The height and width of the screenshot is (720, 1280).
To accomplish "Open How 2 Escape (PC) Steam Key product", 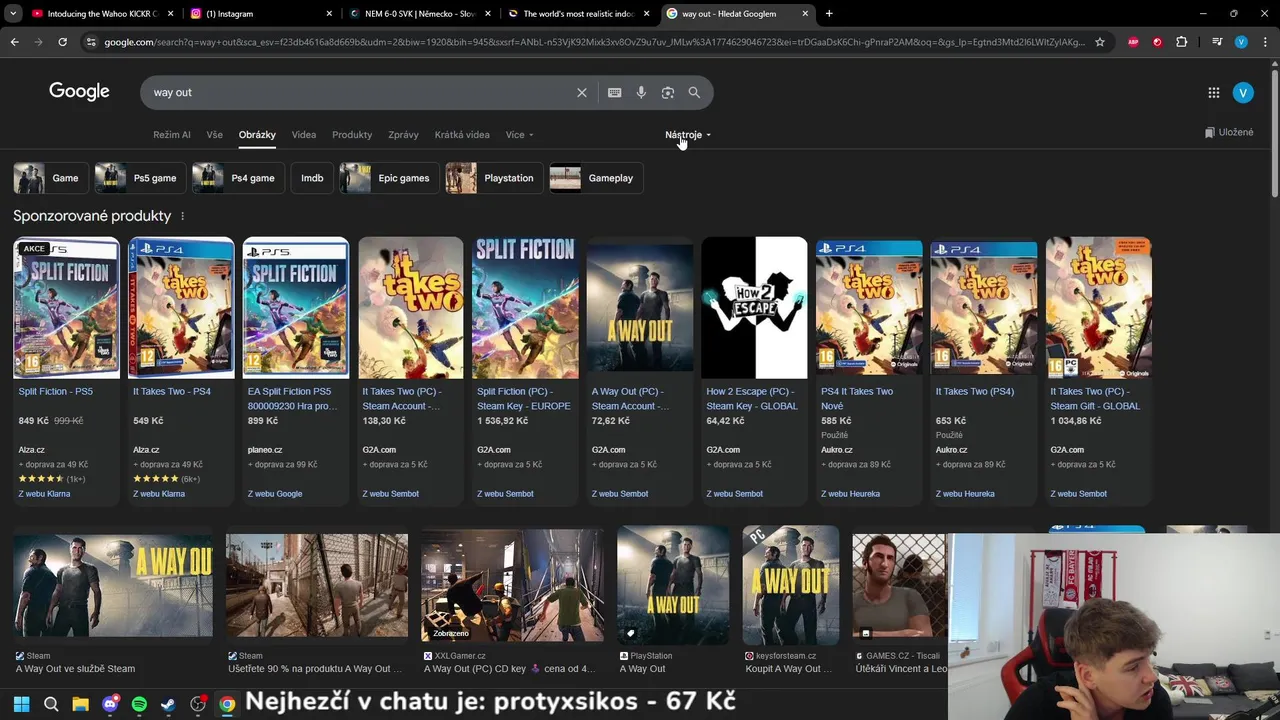I will click(752, 399).
